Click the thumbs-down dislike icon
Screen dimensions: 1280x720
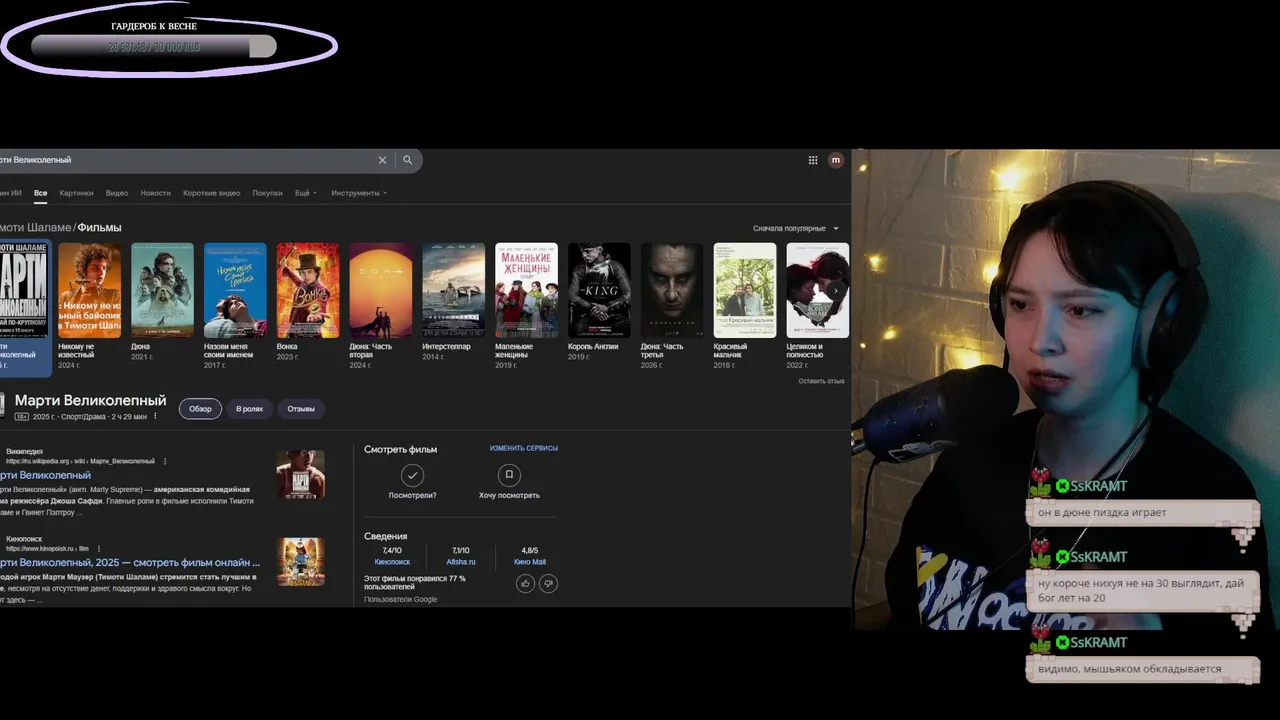548,583
